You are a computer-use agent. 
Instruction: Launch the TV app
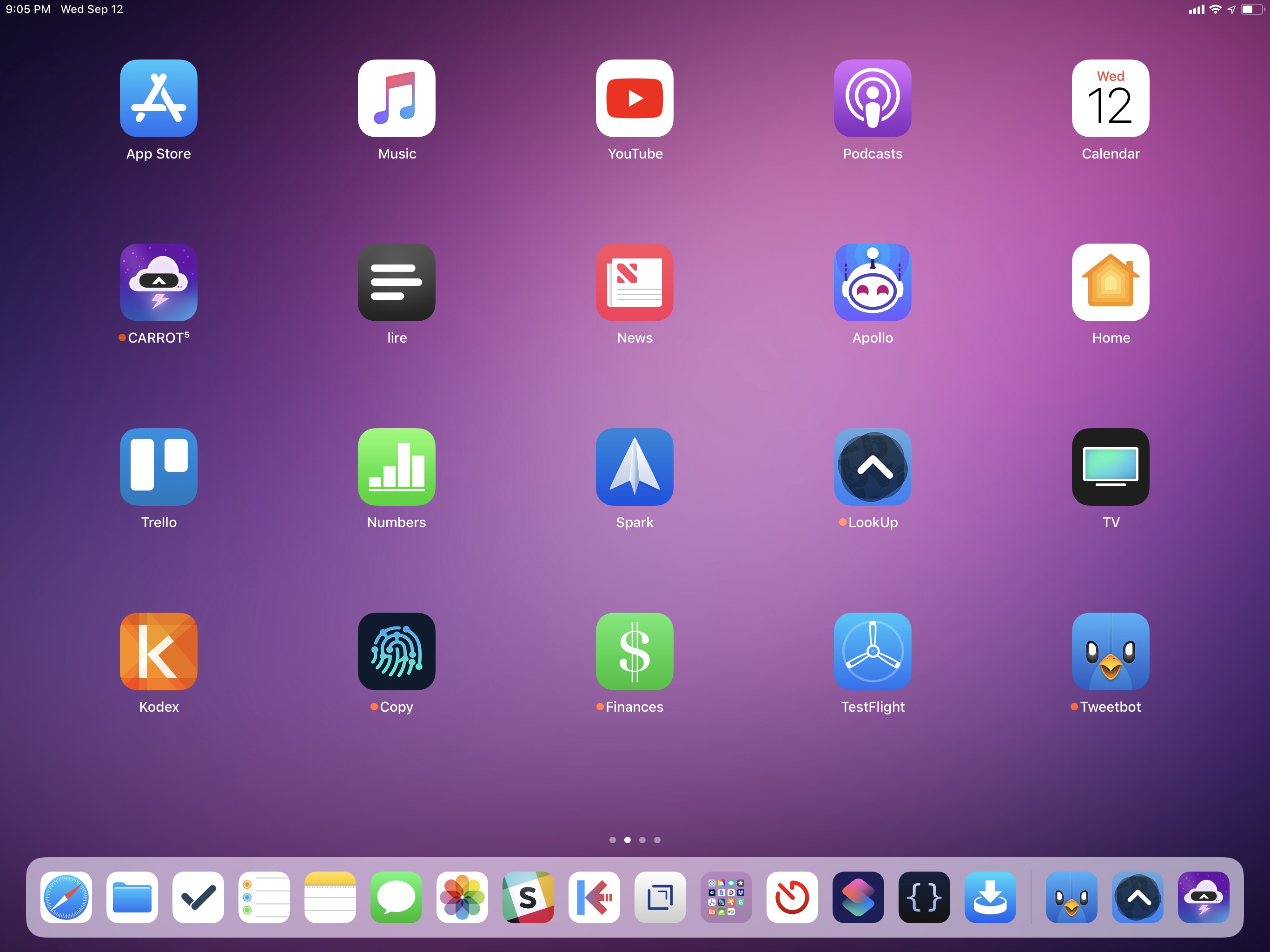(x=1111, y=467)
